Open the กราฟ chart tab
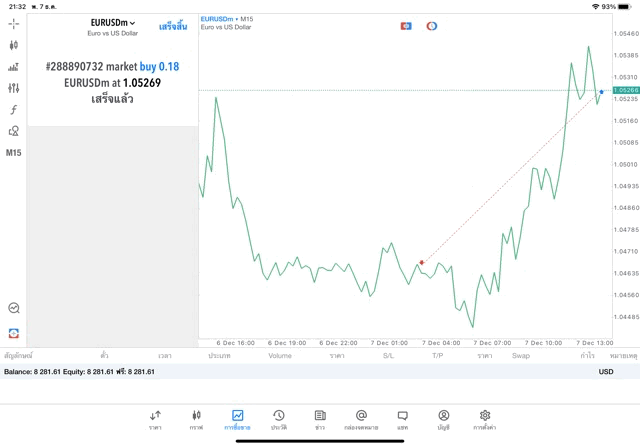Image resolution: width=640 pixels, height=447 pixels. [x=196, y=420]
